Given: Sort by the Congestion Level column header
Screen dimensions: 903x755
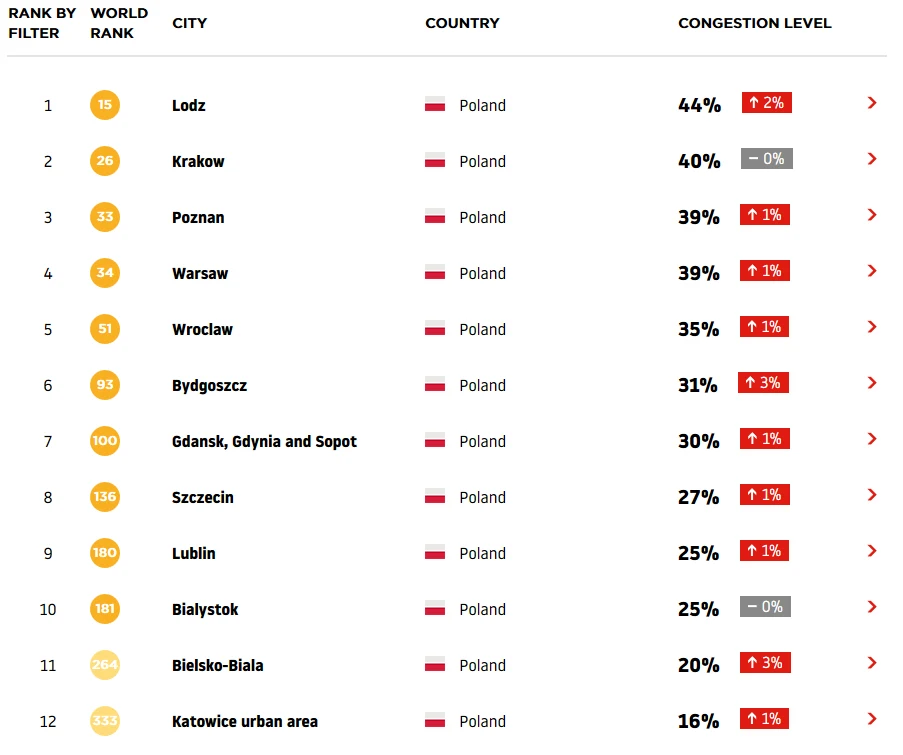Looking at the screenshot, I should [x=754, y=23].
